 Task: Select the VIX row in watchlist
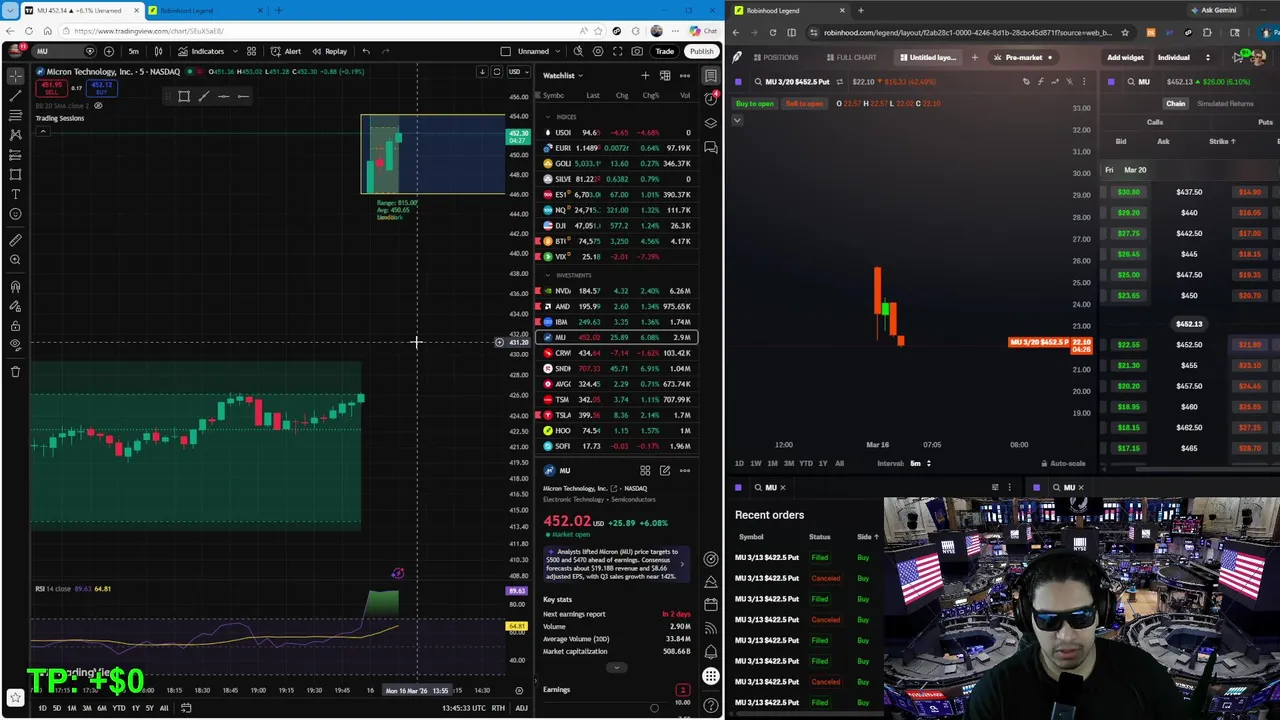[x=616, y=257]
